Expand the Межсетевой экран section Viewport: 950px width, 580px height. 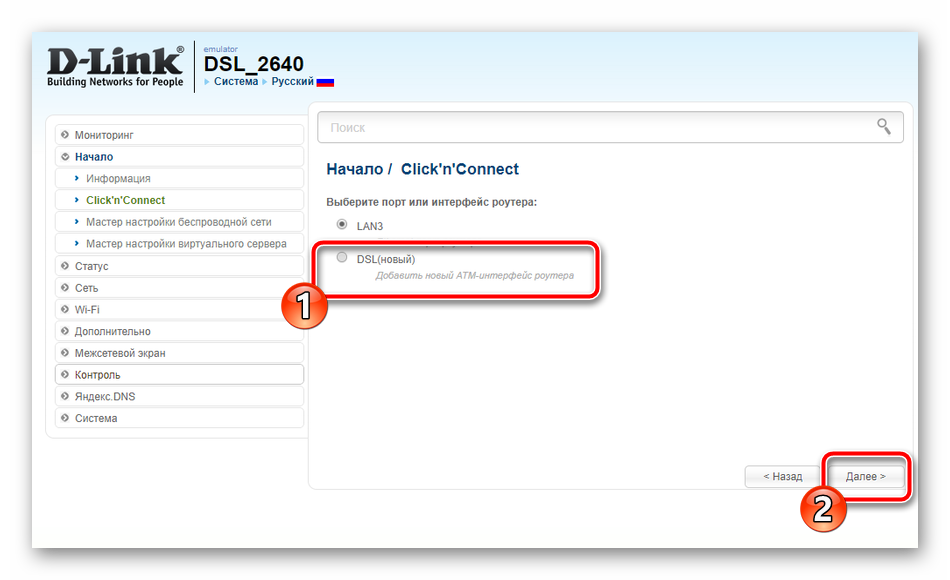(179, 353)
